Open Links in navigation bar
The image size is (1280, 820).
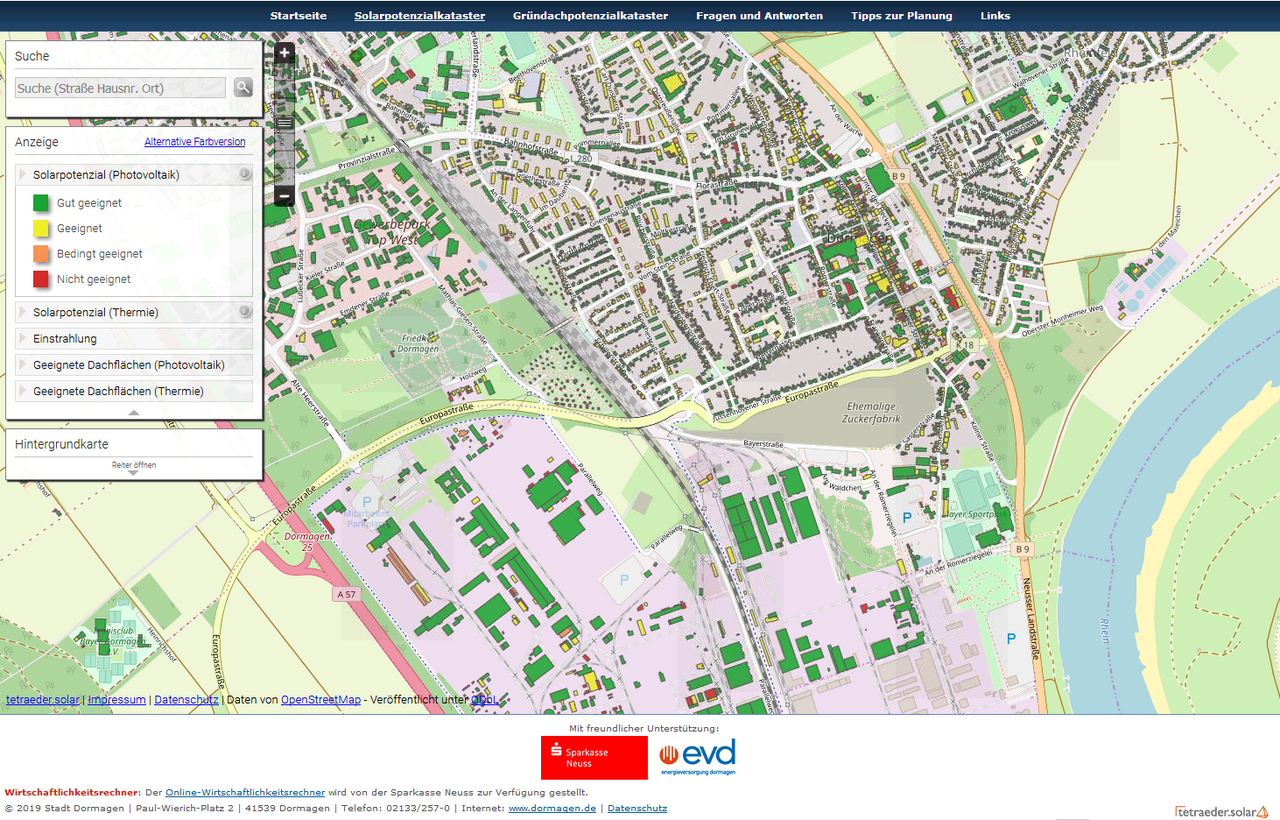pyautogui.click(x=995, y=16)
